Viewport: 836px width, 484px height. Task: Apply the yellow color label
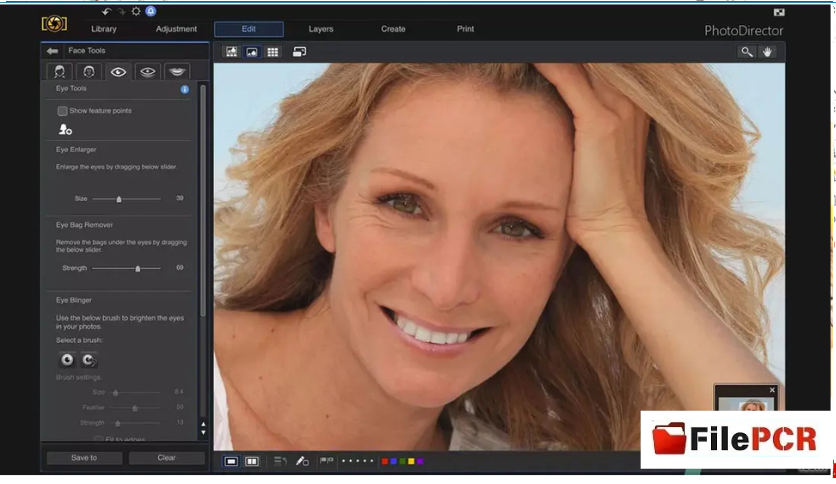click(x=411, y=461)
